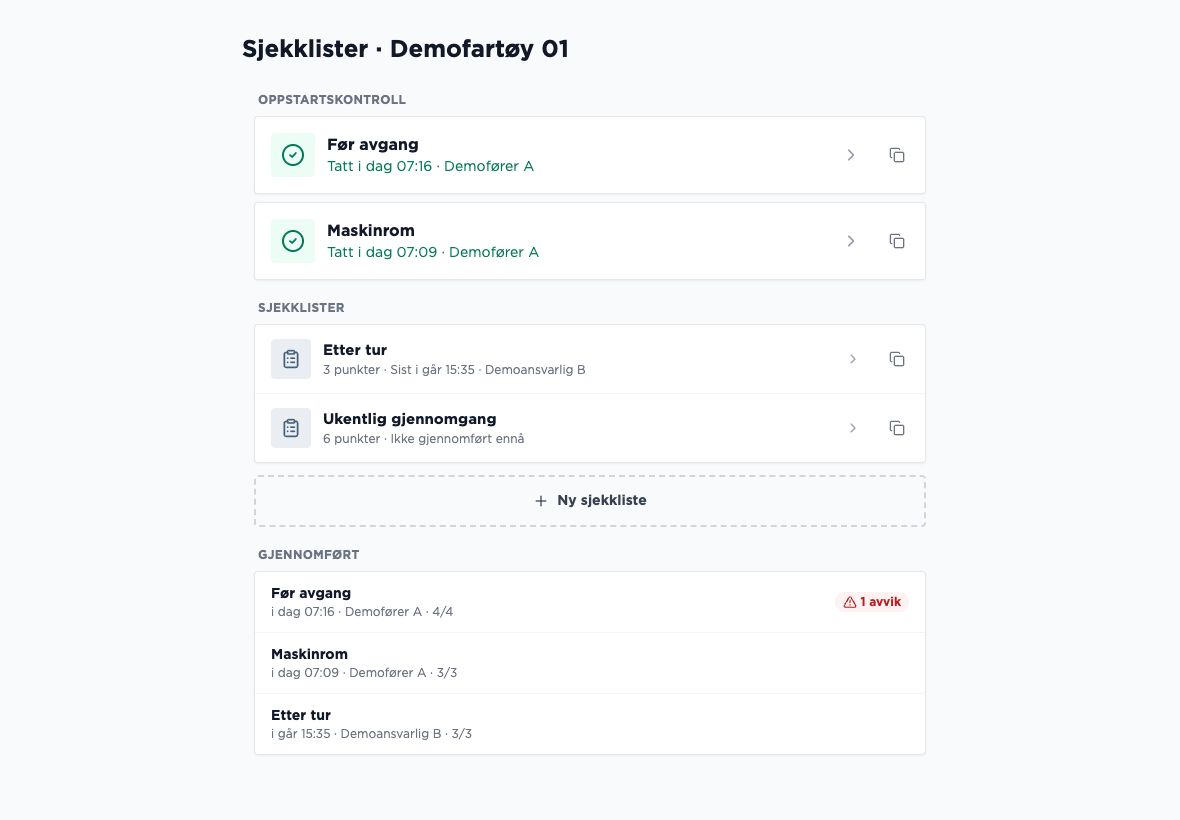Open completed Før avgang entry from 07:16
Viewport: 1180px width, 820px height.
590,602
